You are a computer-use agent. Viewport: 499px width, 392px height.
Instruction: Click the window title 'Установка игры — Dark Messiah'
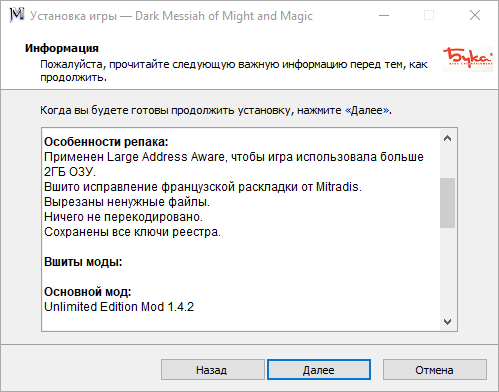(171, 16)
